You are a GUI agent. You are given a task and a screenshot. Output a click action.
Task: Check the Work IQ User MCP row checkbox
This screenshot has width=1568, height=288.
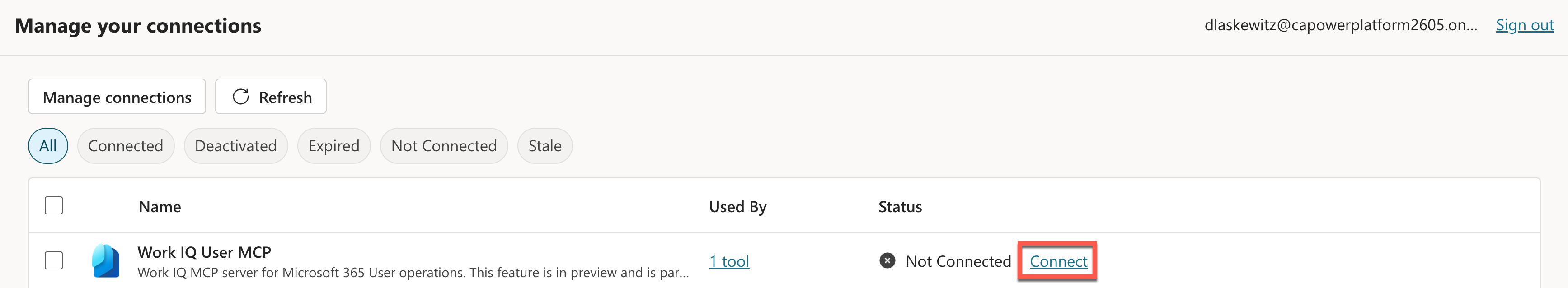coord(54,260)
